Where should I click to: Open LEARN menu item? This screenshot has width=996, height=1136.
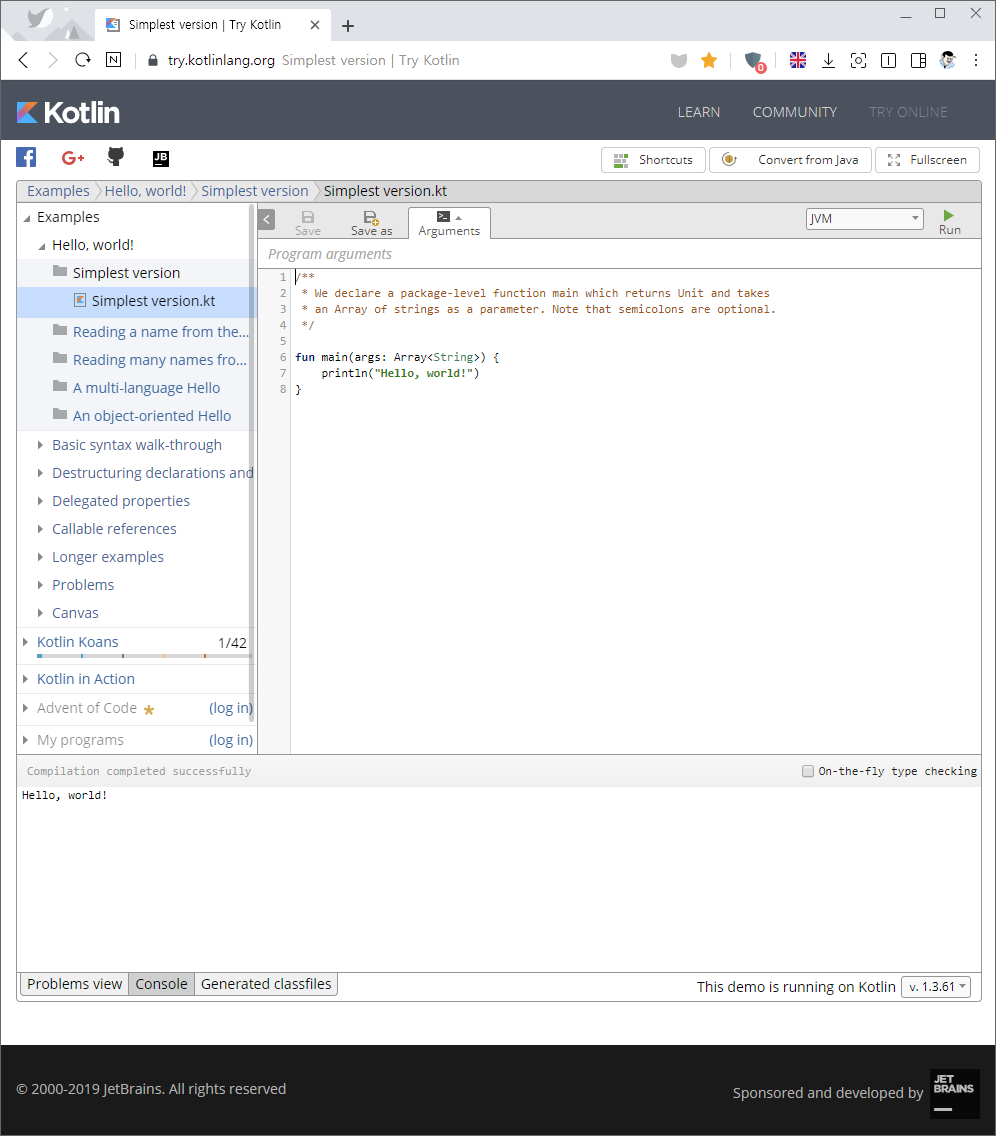tap(699, 112)
